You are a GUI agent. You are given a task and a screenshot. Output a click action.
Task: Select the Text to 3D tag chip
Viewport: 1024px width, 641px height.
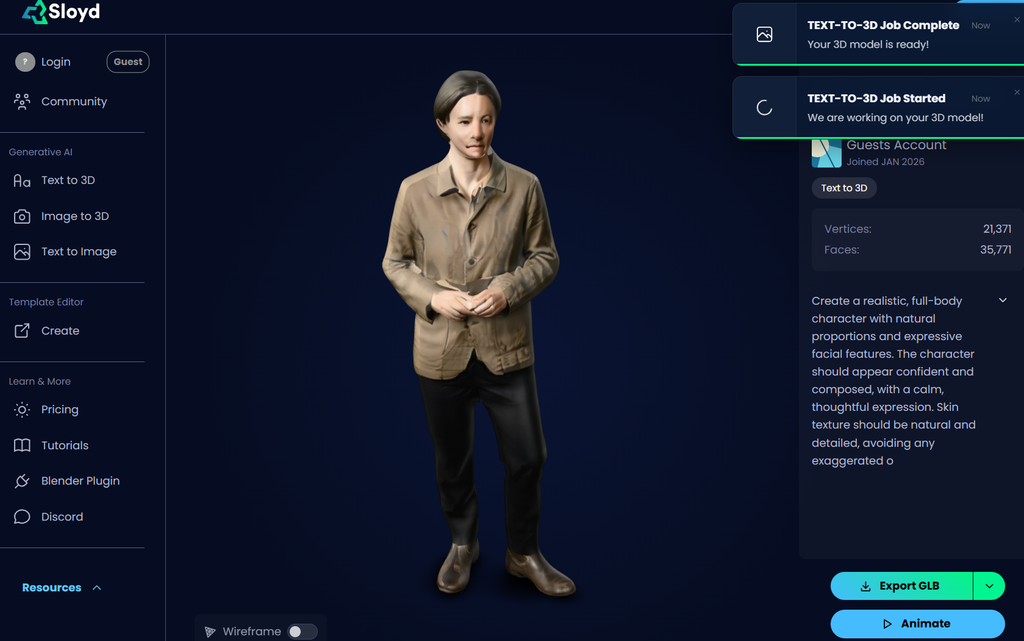[x=843, y=187]
